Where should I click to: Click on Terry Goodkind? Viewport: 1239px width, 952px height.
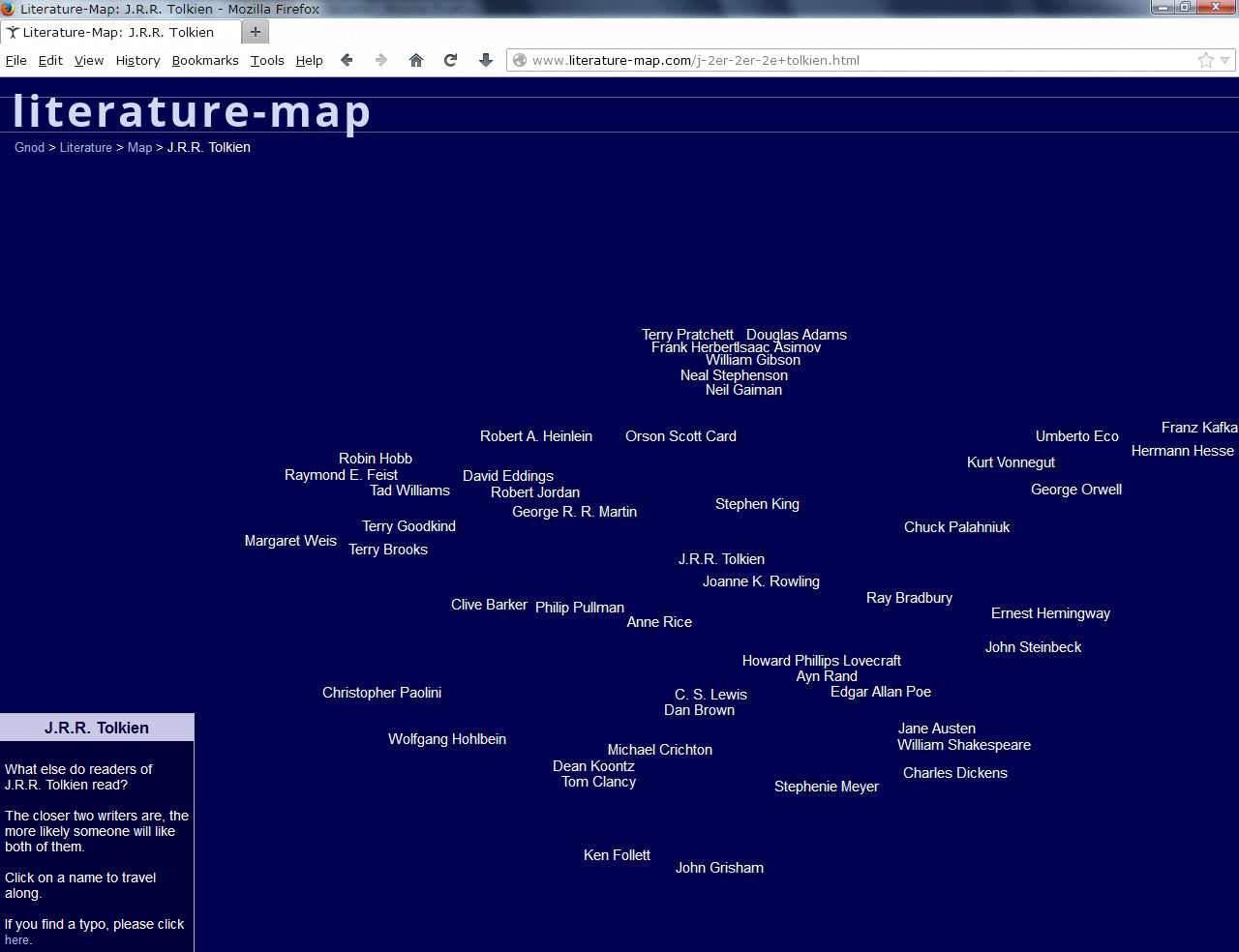(408, 526)
